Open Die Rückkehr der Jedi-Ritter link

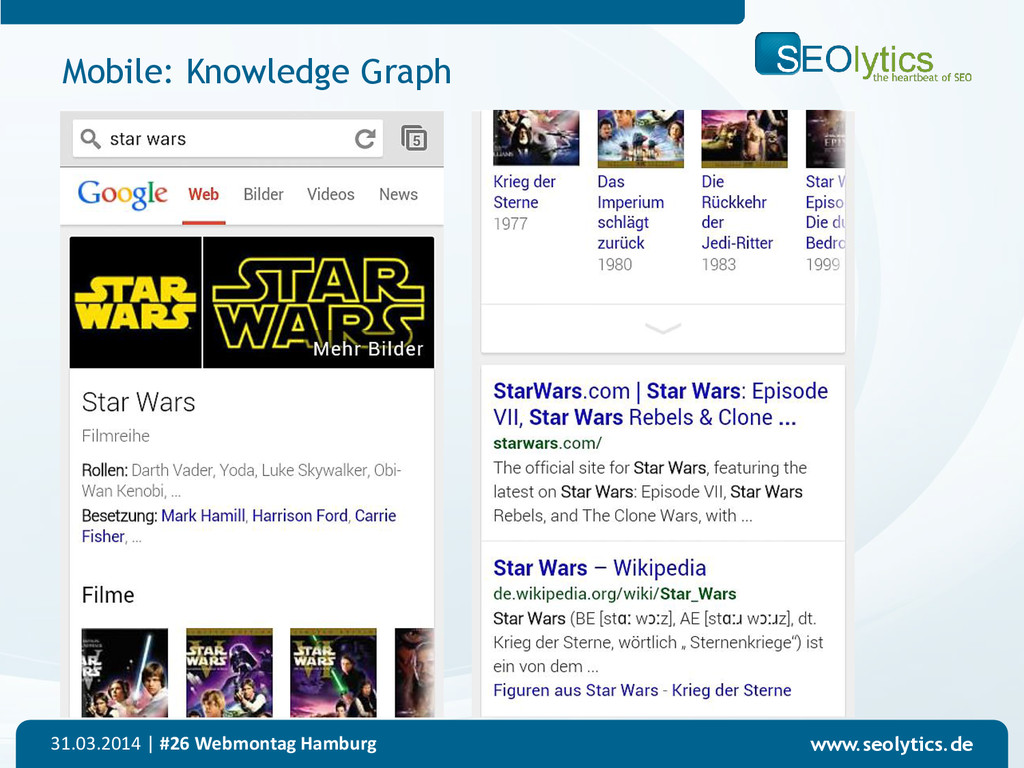(737, 212)
